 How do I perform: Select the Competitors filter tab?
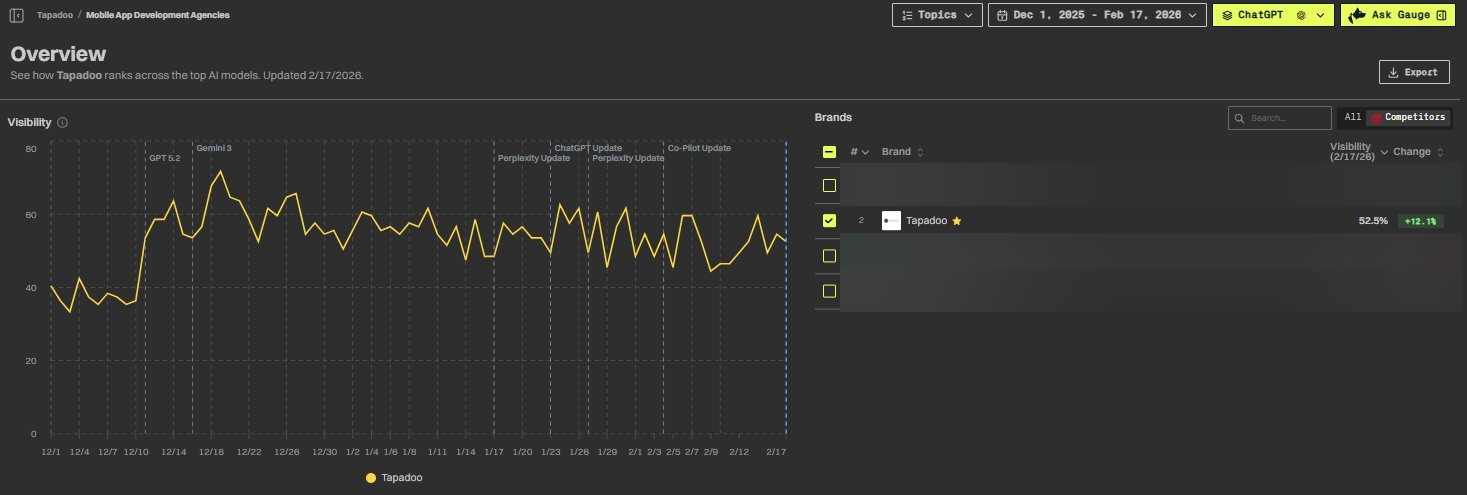click(x=1408, y=118)
